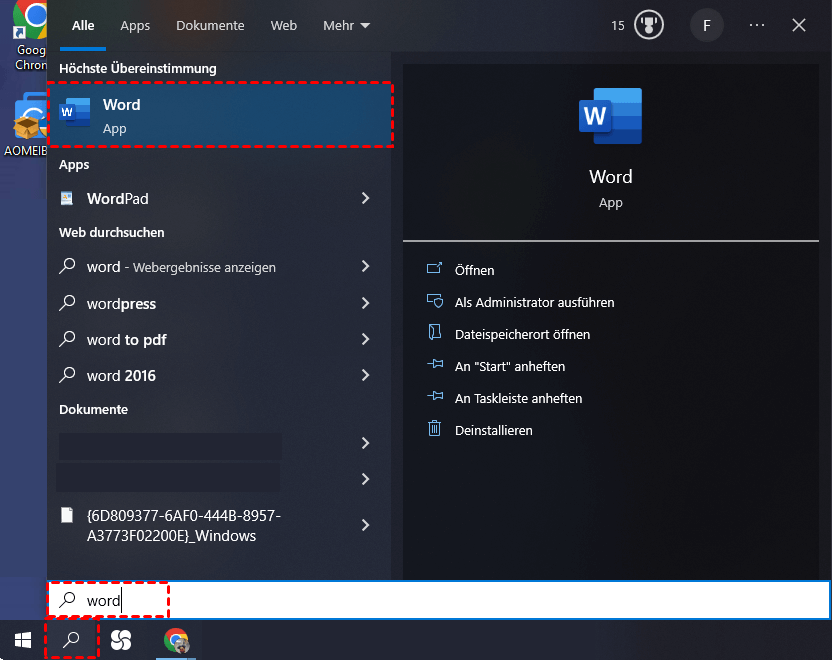
Task: Choose An "Start" anheften
Action: click(510, 366)
